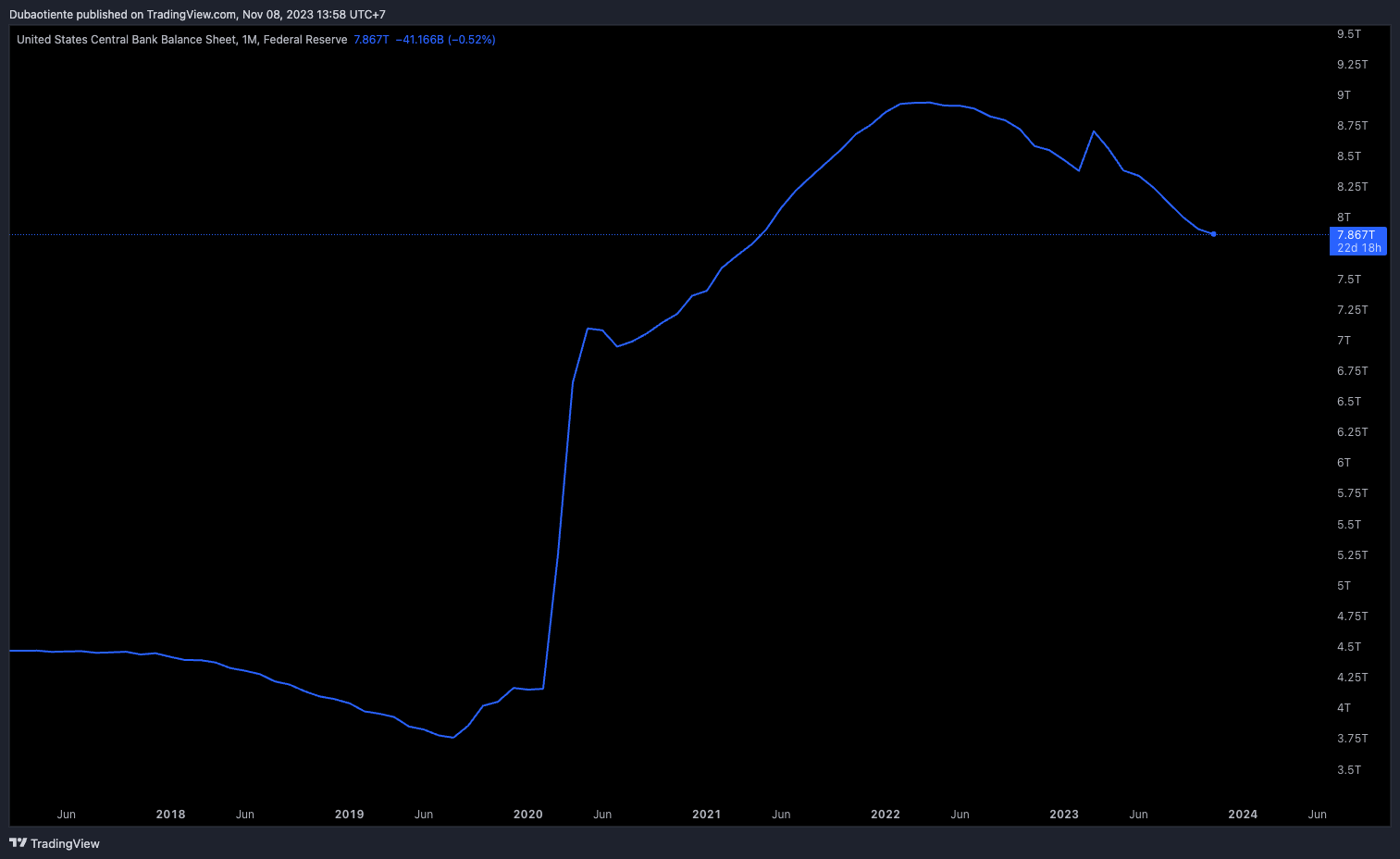Click the 'Jun' label between 2019 and 2020
The image size is (1400, 859).
point(424,815)
